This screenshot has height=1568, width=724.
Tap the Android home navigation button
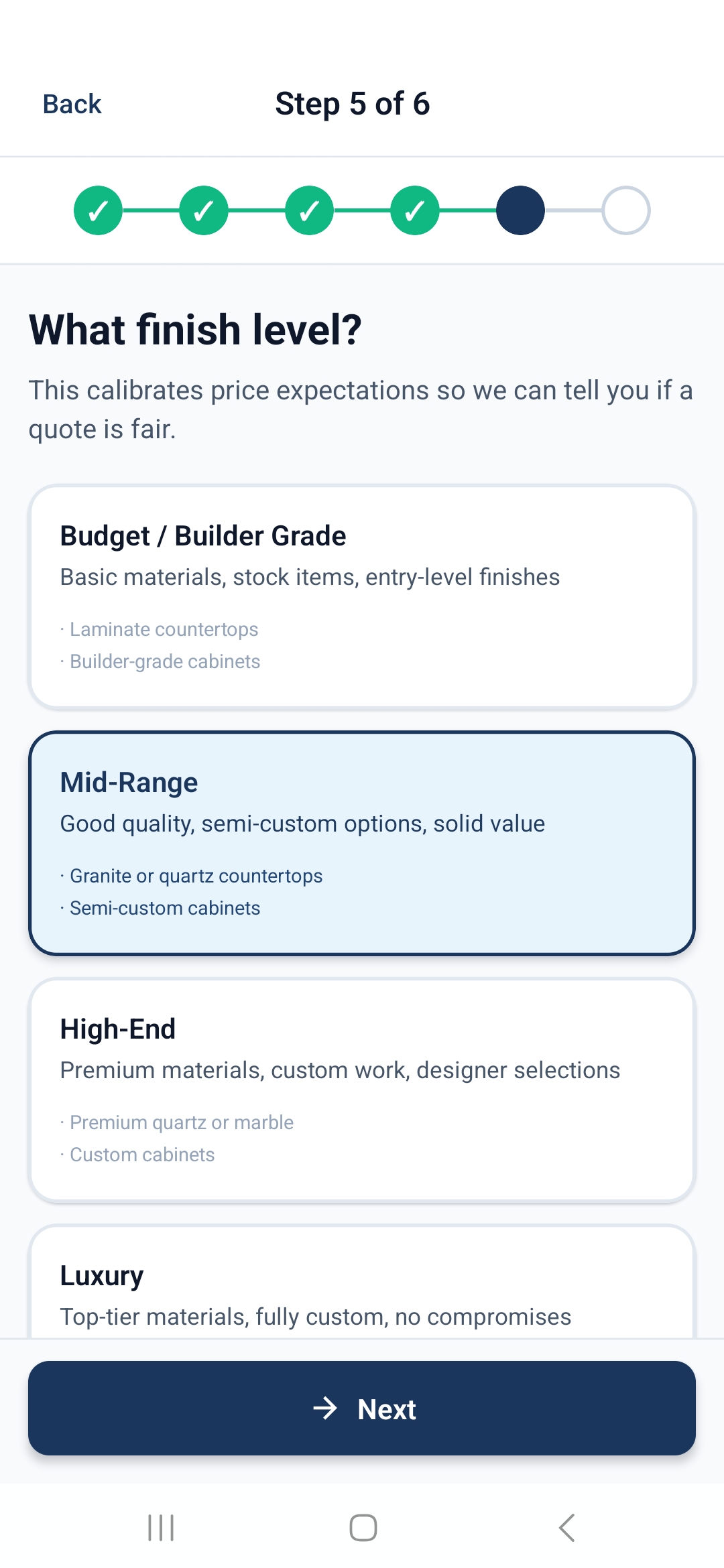[x=363, y=1528]
